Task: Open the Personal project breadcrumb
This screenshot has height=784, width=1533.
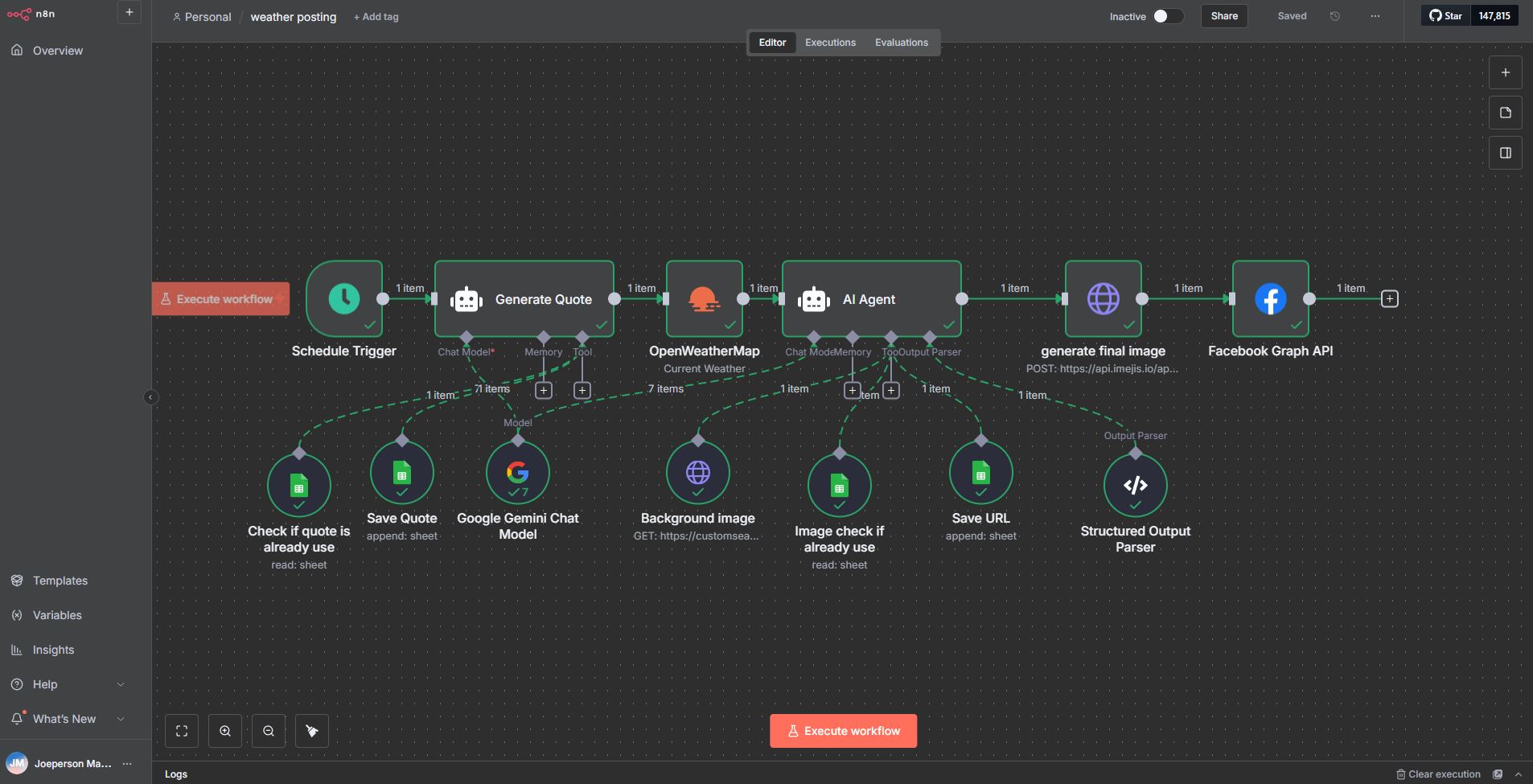Action: [x=202, y=17]
